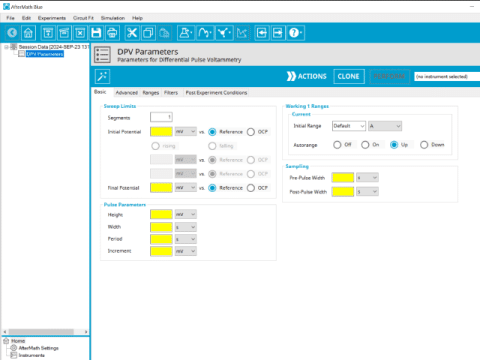The image size is (480, 360).
Task: Click the ACTIONS button
Action: click(307, 76)
